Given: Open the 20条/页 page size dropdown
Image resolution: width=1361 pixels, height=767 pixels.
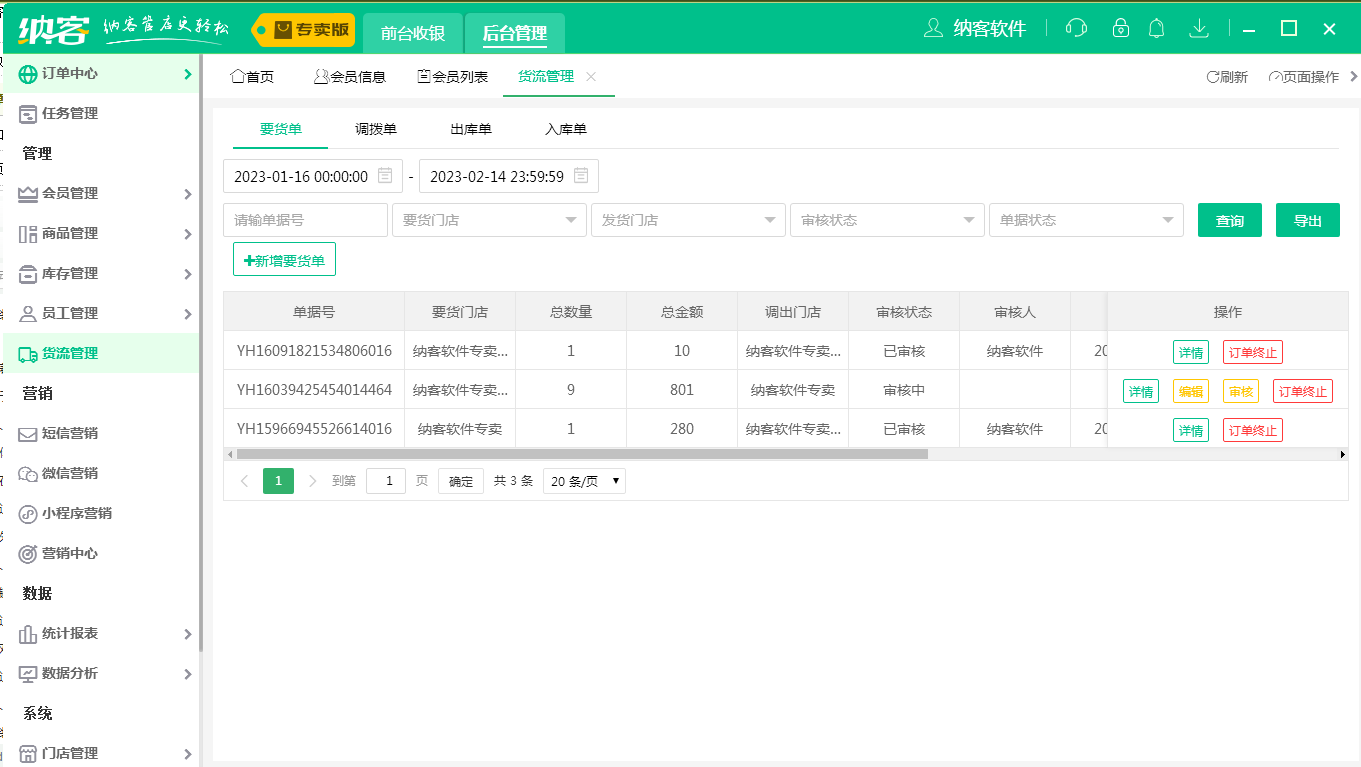Looking at the screenshot, I should pyautogui.click(x=583, y=480).
